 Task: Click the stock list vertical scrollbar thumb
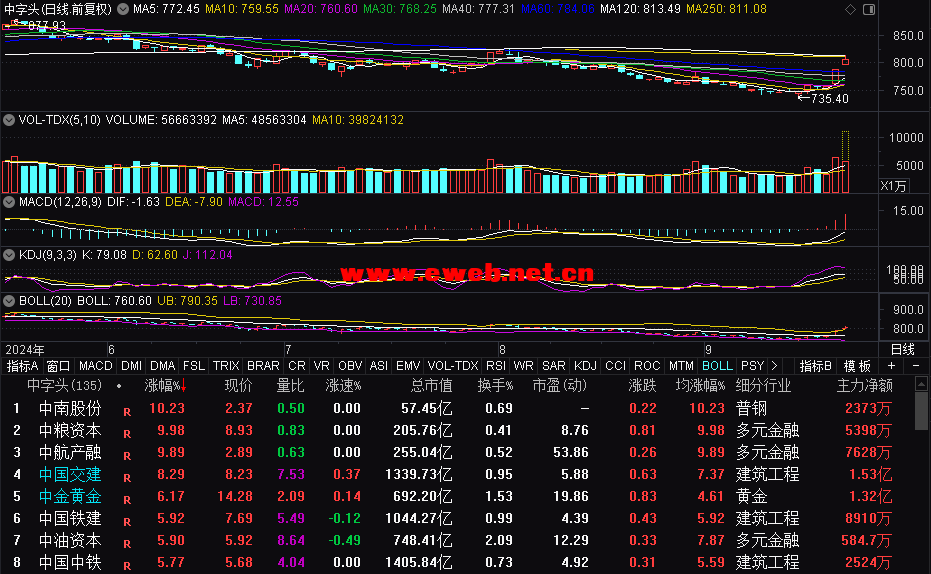(x=921, y=410)
